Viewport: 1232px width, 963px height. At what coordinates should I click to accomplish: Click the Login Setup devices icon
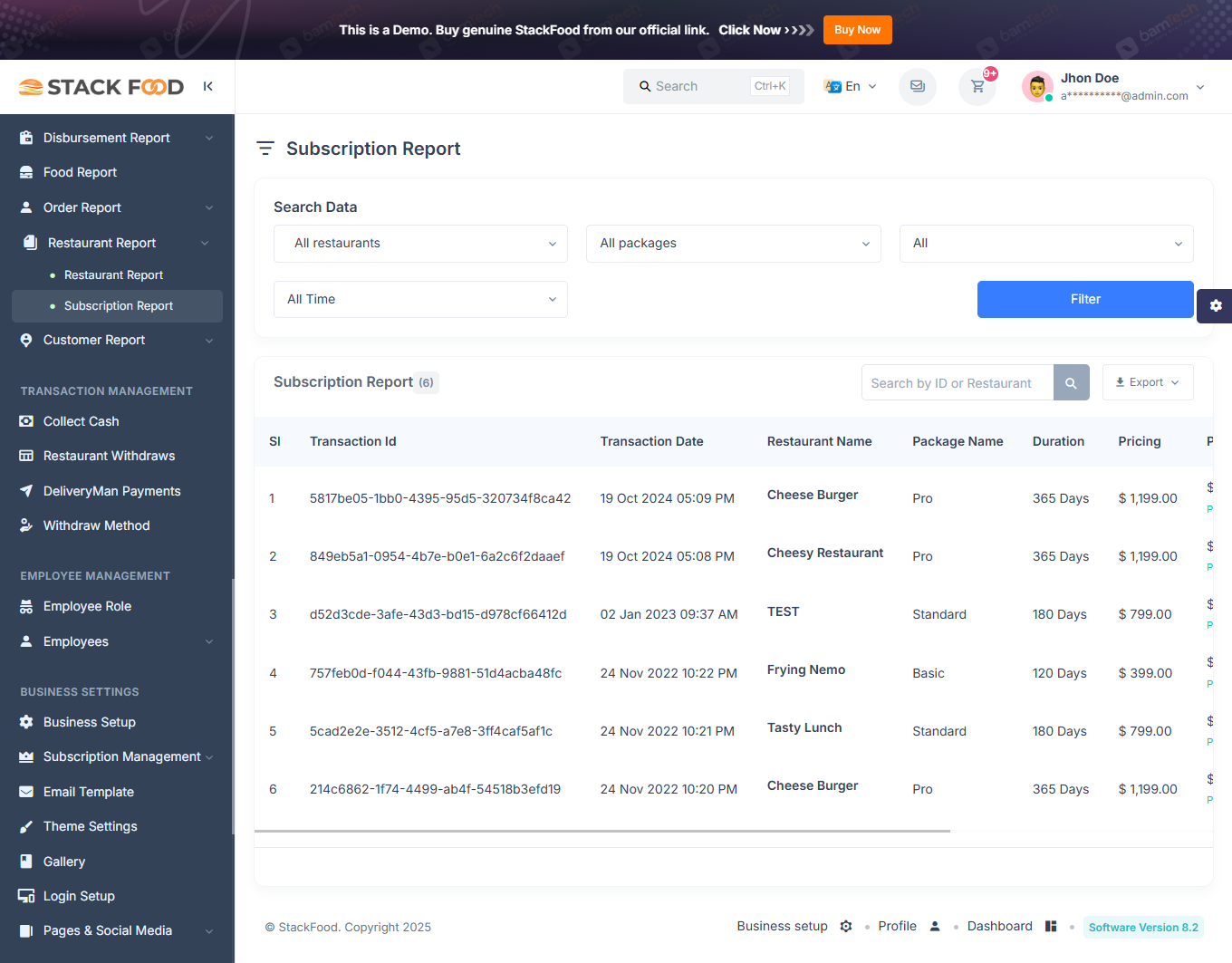click(26, 896)
